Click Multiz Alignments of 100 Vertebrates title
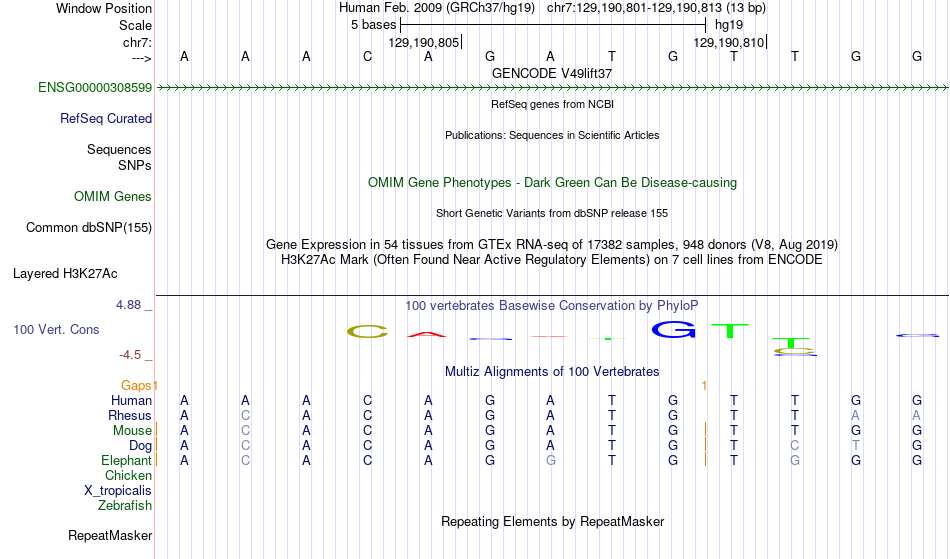950x559 pixels. tap(552, 372)
